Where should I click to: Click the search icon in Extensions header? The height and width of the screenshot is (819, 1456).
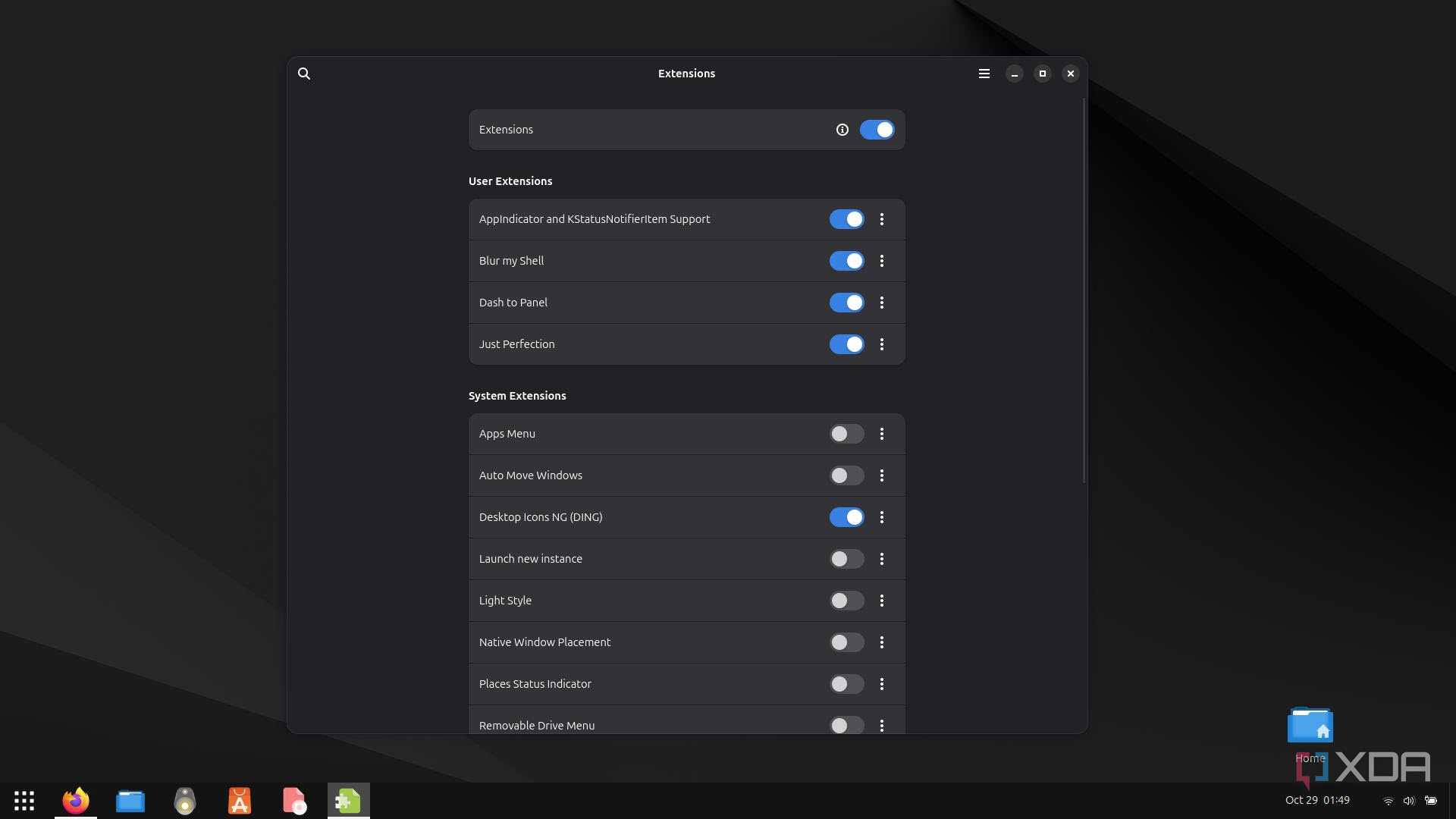point(304,74)
